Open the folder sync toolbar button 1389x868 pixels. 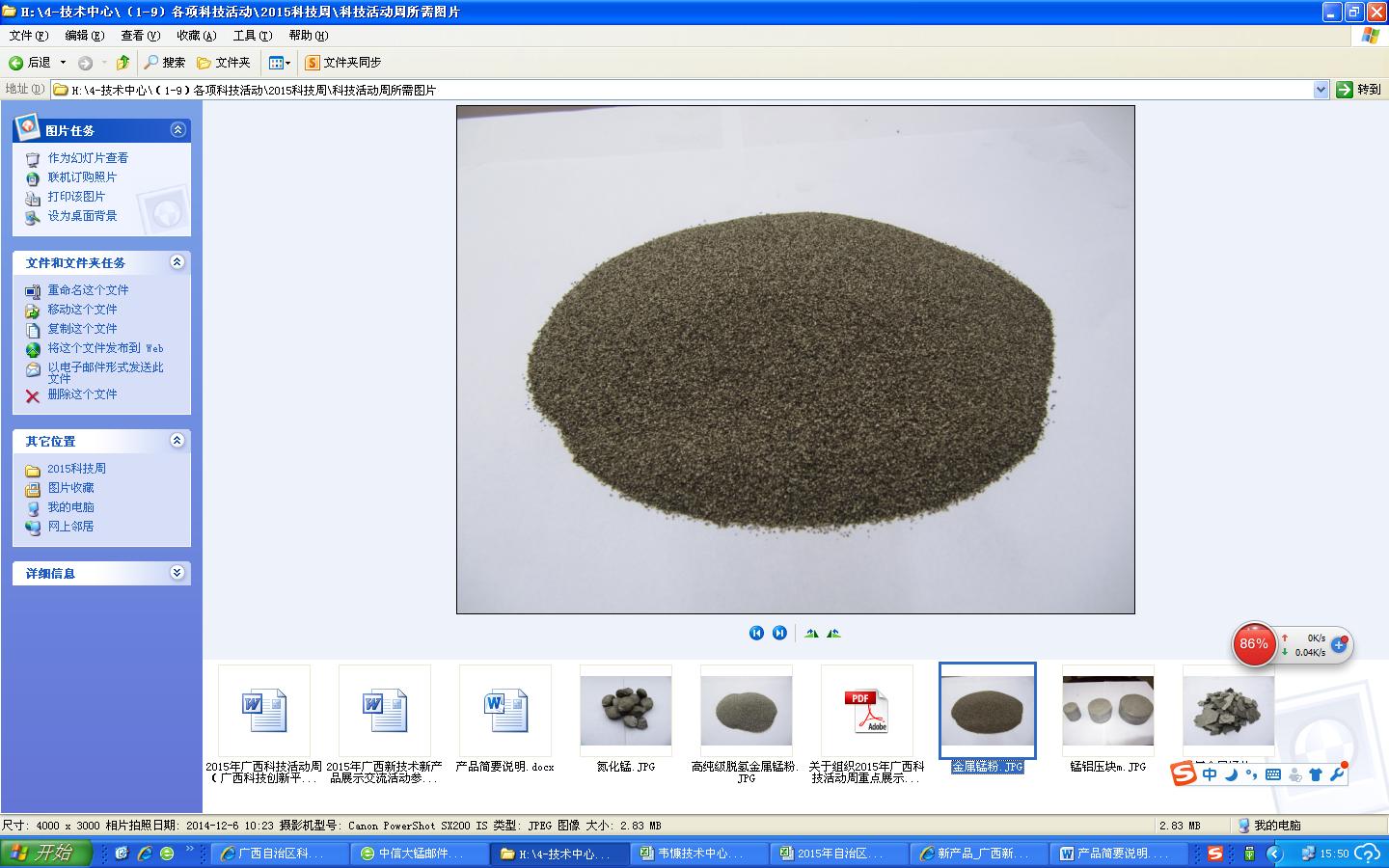(x=342, y=63)
